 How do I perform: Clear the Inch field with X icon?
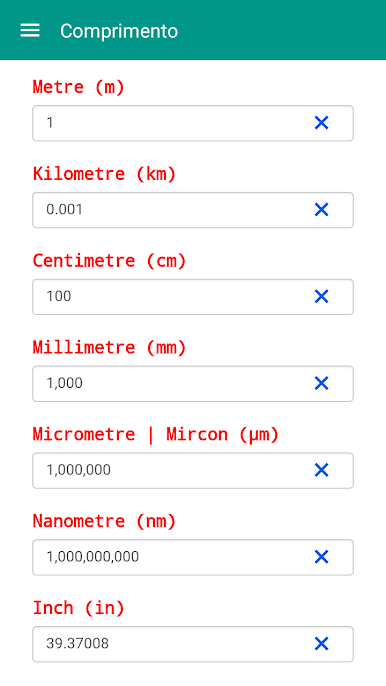click(321, 644)
